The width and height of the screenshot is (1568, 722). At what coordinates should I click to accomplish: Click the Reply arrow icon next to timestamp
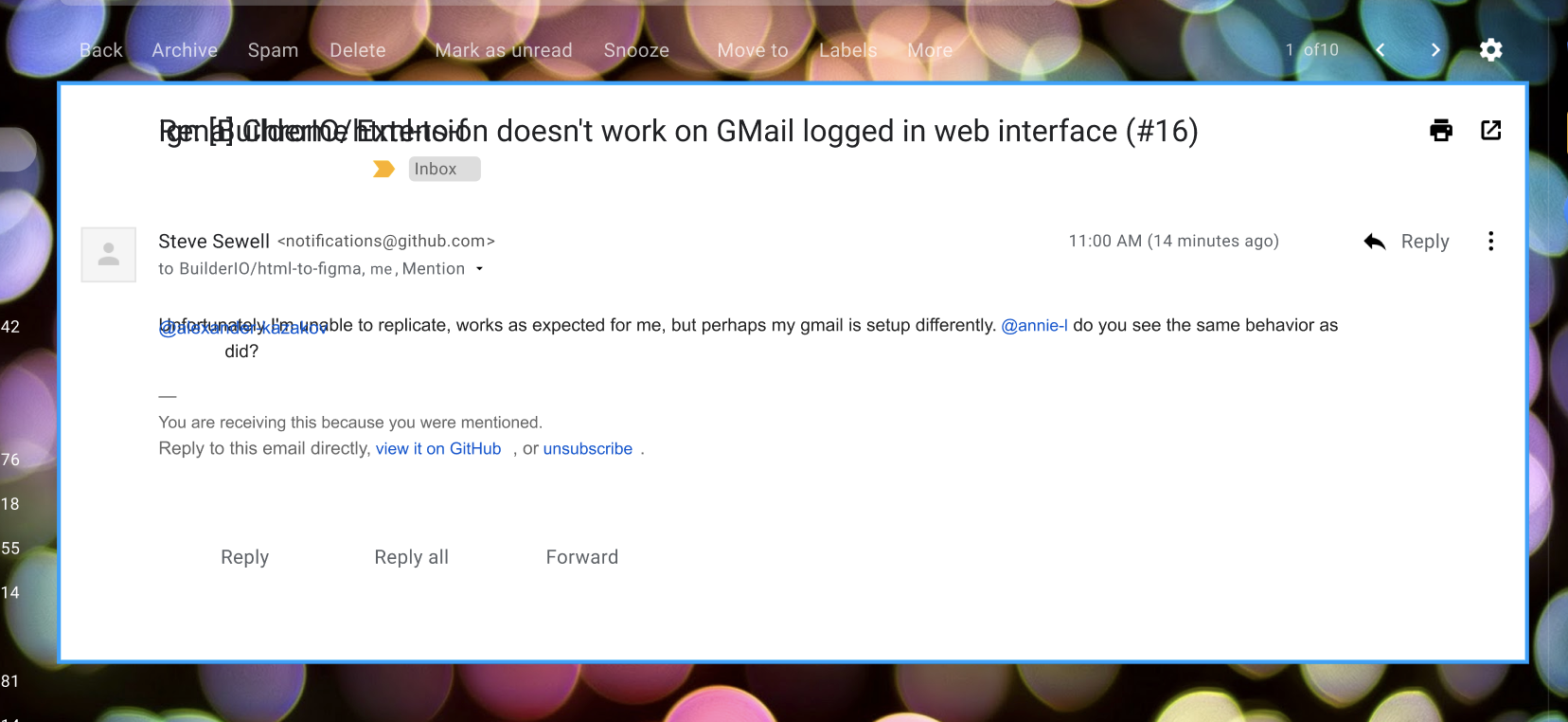click(1374, 241)
